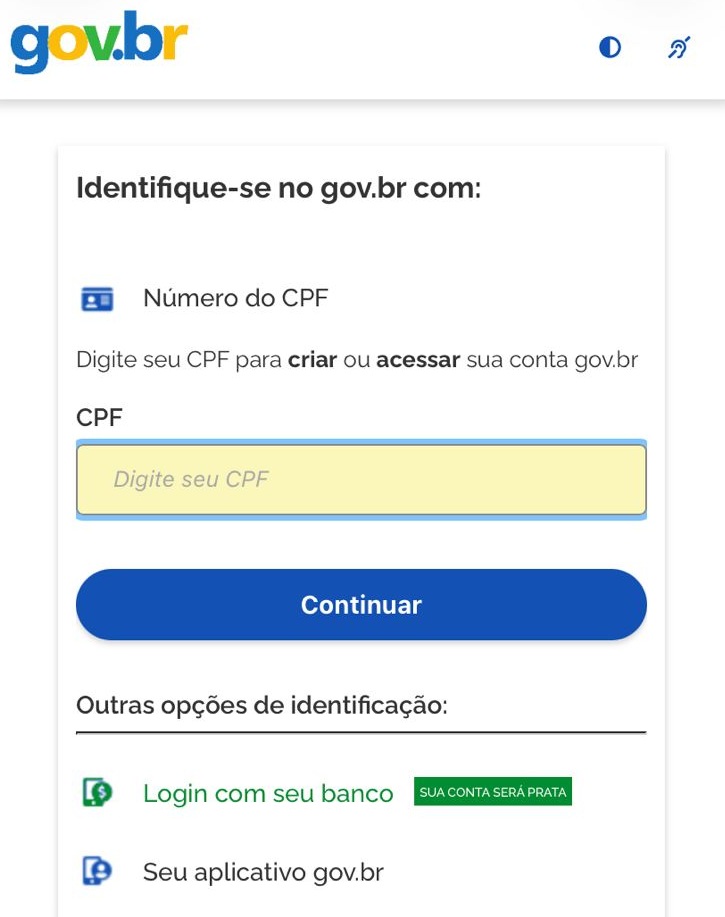Click the bold word acessar
725x917 pixels.
coord(418,359)
